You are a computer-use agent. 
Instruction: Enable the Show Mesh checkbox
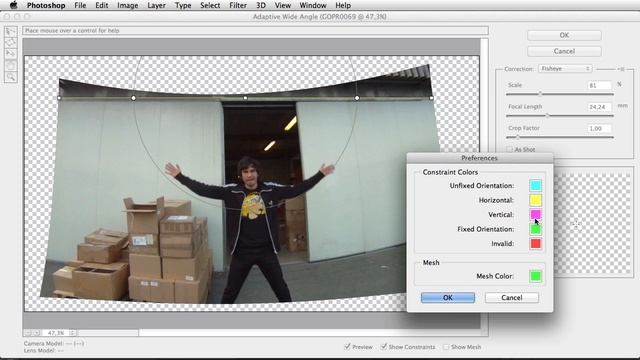tap(446, 347)
